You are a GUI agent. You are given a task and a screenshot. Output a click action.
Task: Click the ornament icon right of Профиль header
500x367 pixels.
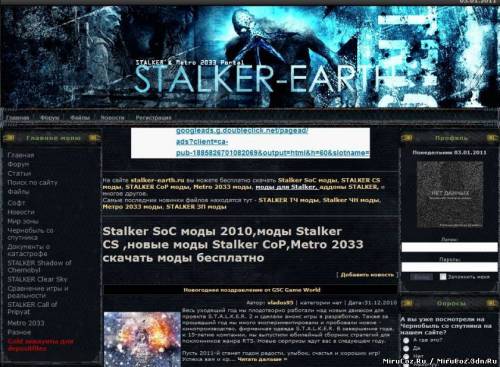[x=492, y=138]
